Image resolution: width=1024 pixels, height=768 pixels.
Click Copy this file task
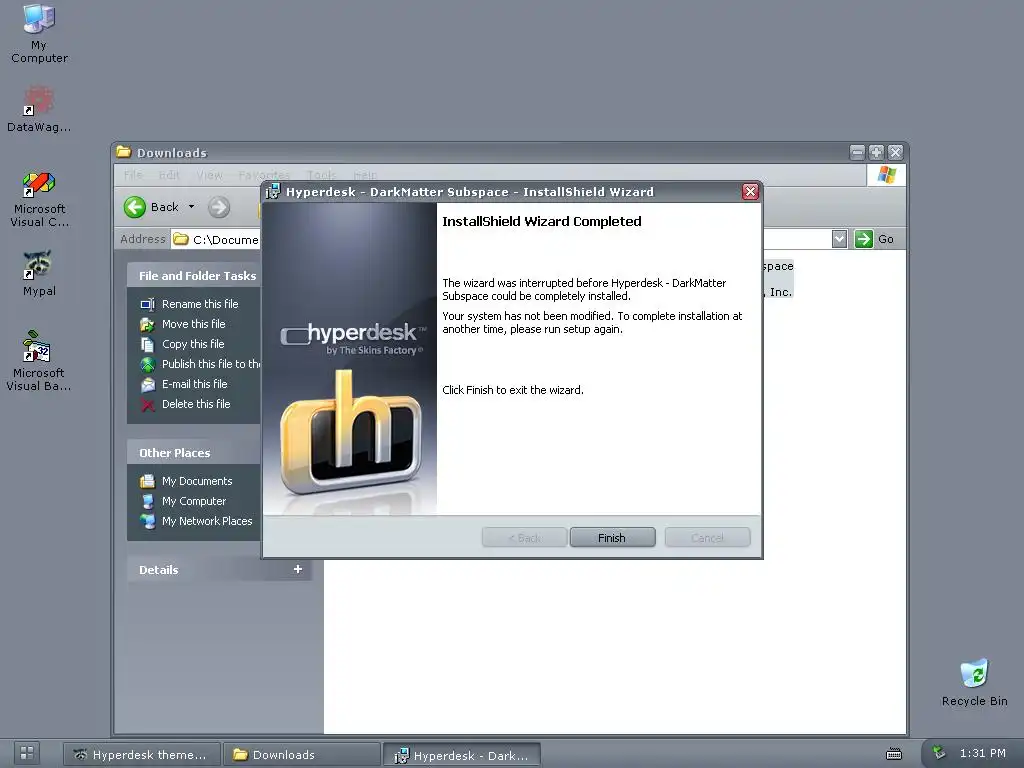click(x=193, y=344)
